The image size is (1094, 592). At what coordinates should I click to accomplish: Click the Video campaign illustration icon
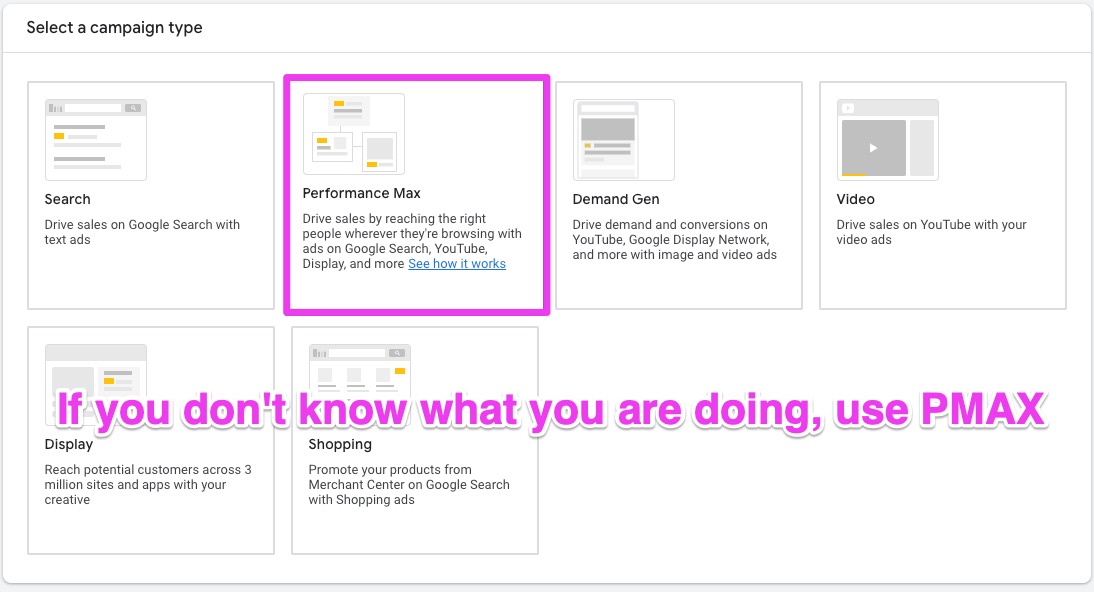pyautogui.click(x=887, y=140)
